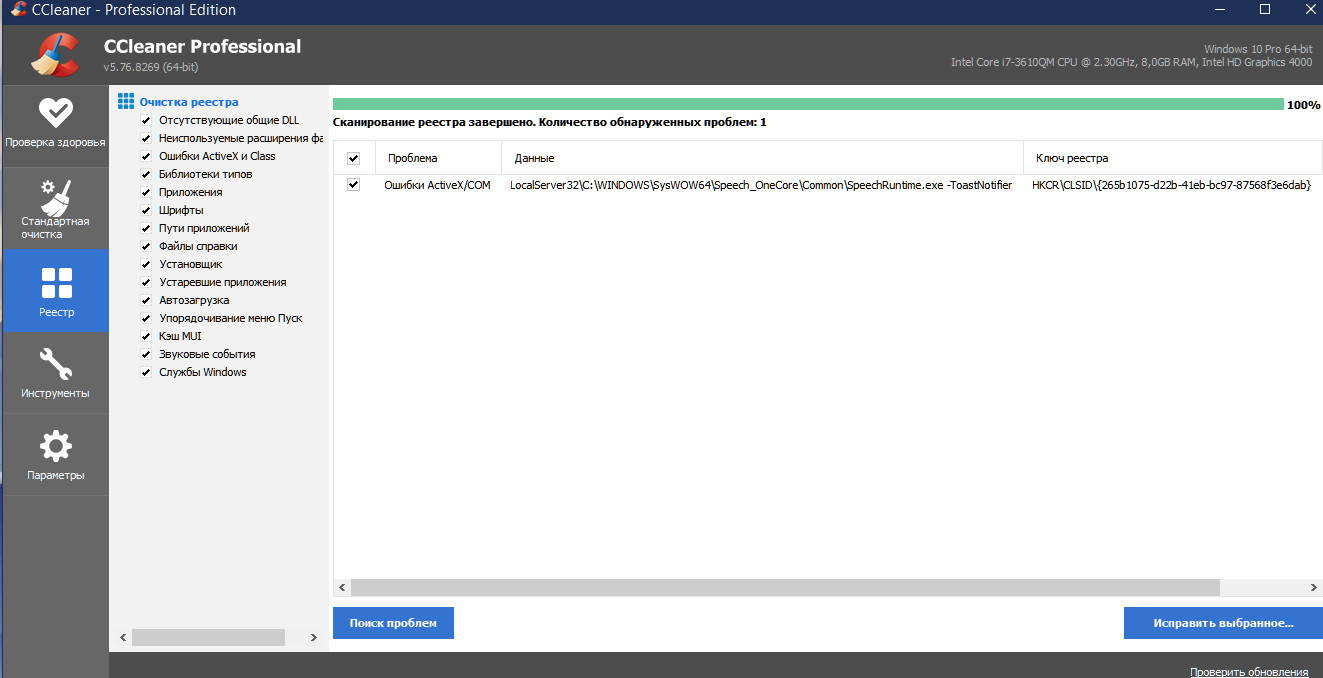1323x678 pixels.
Task: Click the left panel horizontal scrollbar thumb
Action: [x=208, y=637]
